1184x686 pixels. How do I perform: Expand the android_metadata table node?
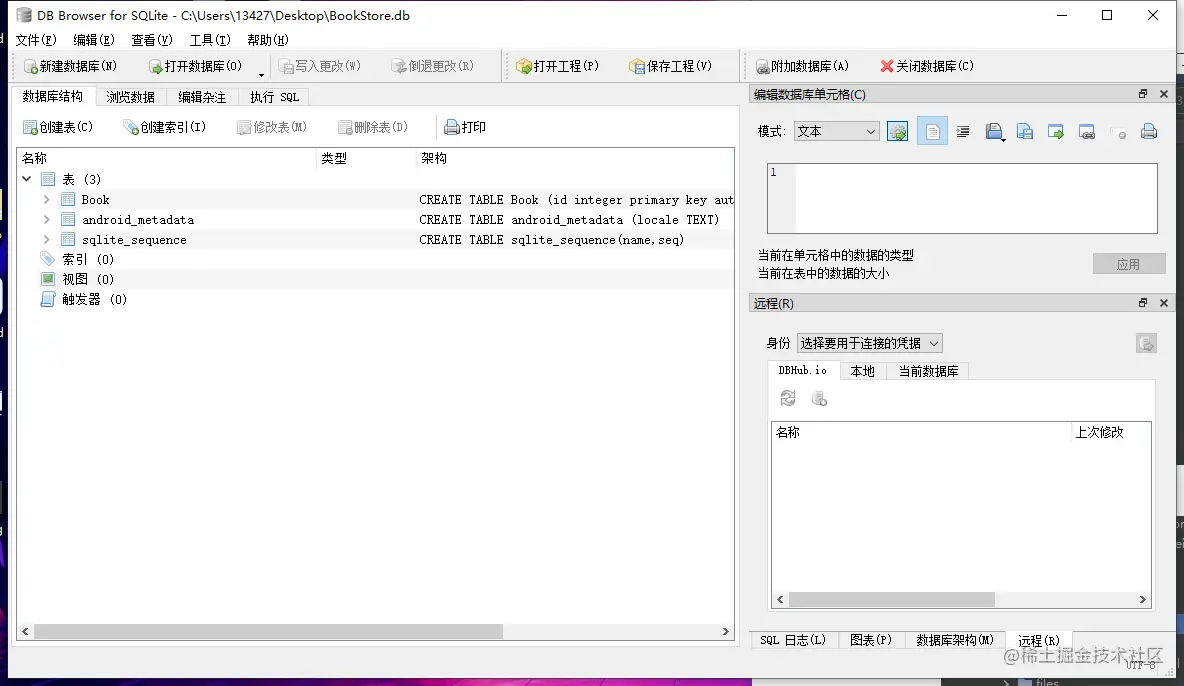click(x=47, y=219)
